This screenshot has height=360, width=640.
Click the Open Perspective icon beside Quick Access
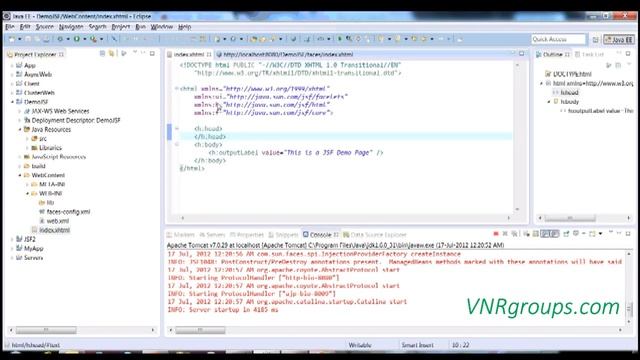click(596, 40)
